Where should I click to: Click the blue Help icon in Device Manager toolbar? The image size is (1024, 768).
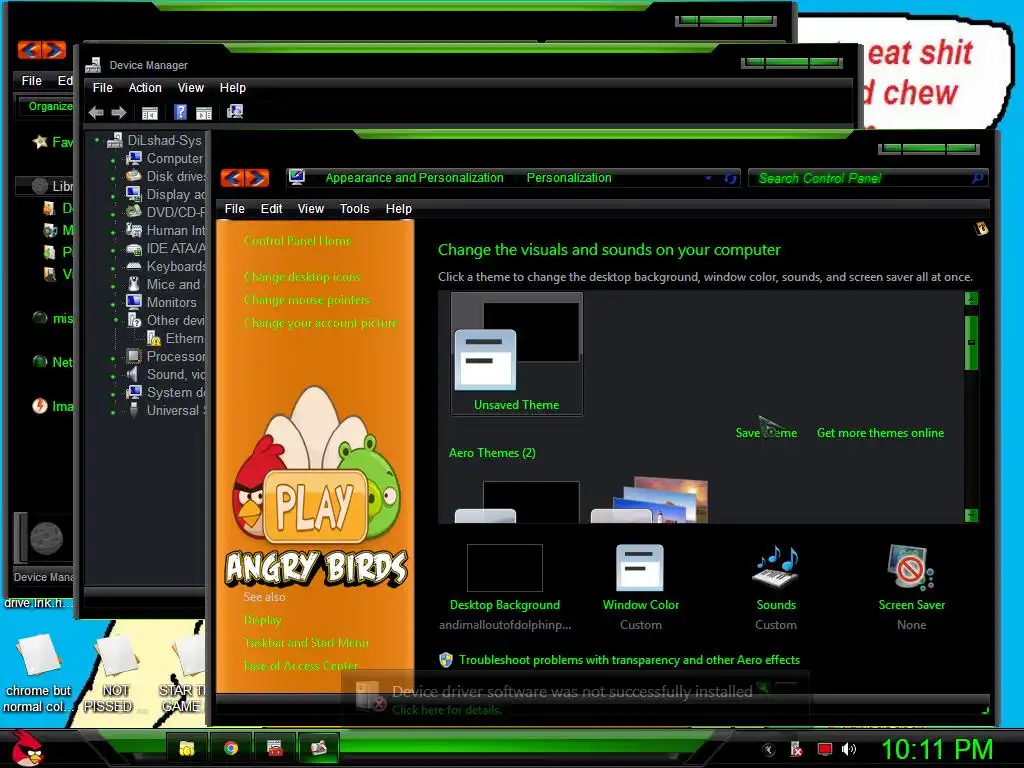[x=180, y=112]
